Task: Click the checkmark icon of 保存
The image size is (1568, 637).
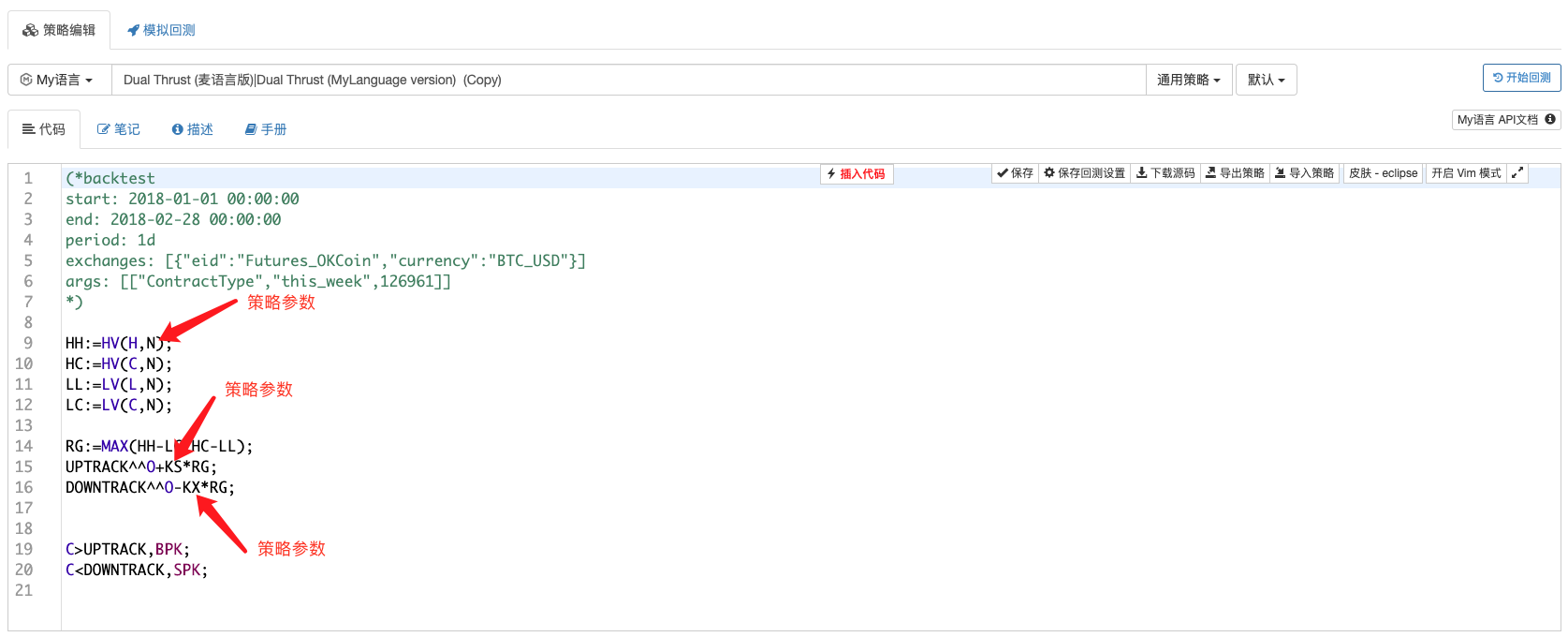Action: click(x=1003, y=172)
